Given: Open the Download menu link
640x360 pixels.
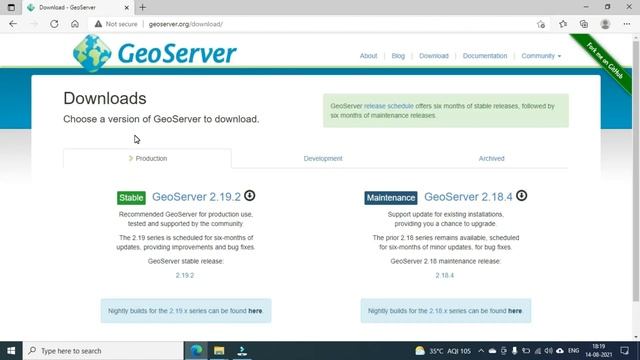Looking at the screenshot, I should coord(433,56).
